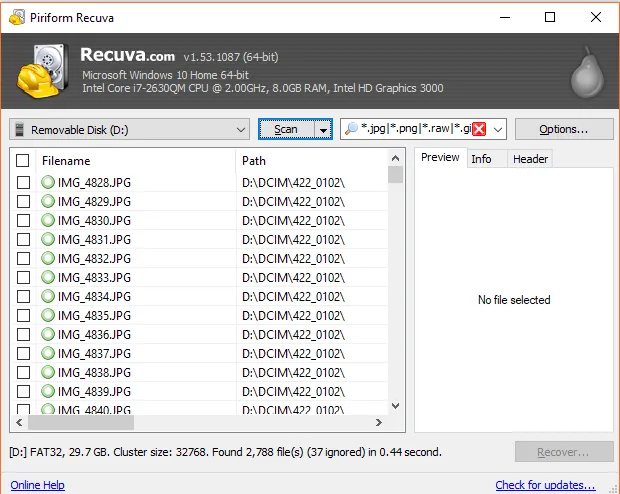Image resolution: width=620 pixels, height=494 pixels.
Task: Click the status bar scan result text
Action: coord(225,452)
